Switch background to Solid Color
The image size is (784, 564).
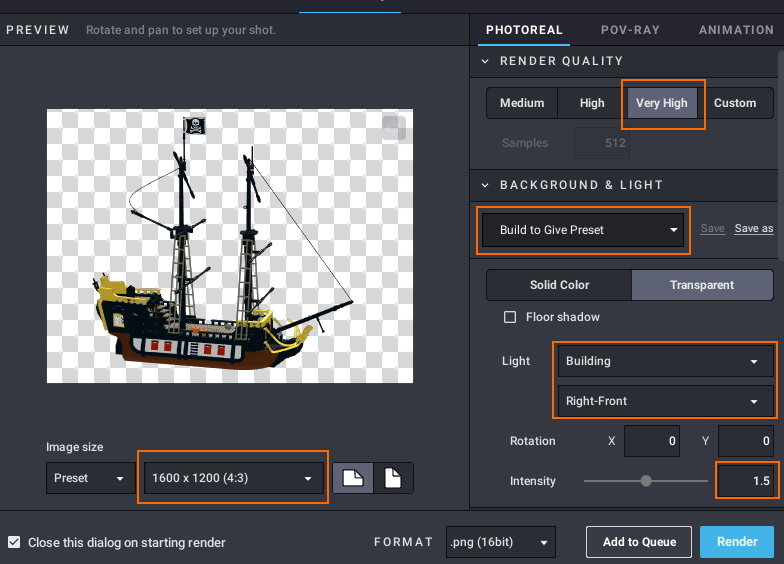(559, 285)
